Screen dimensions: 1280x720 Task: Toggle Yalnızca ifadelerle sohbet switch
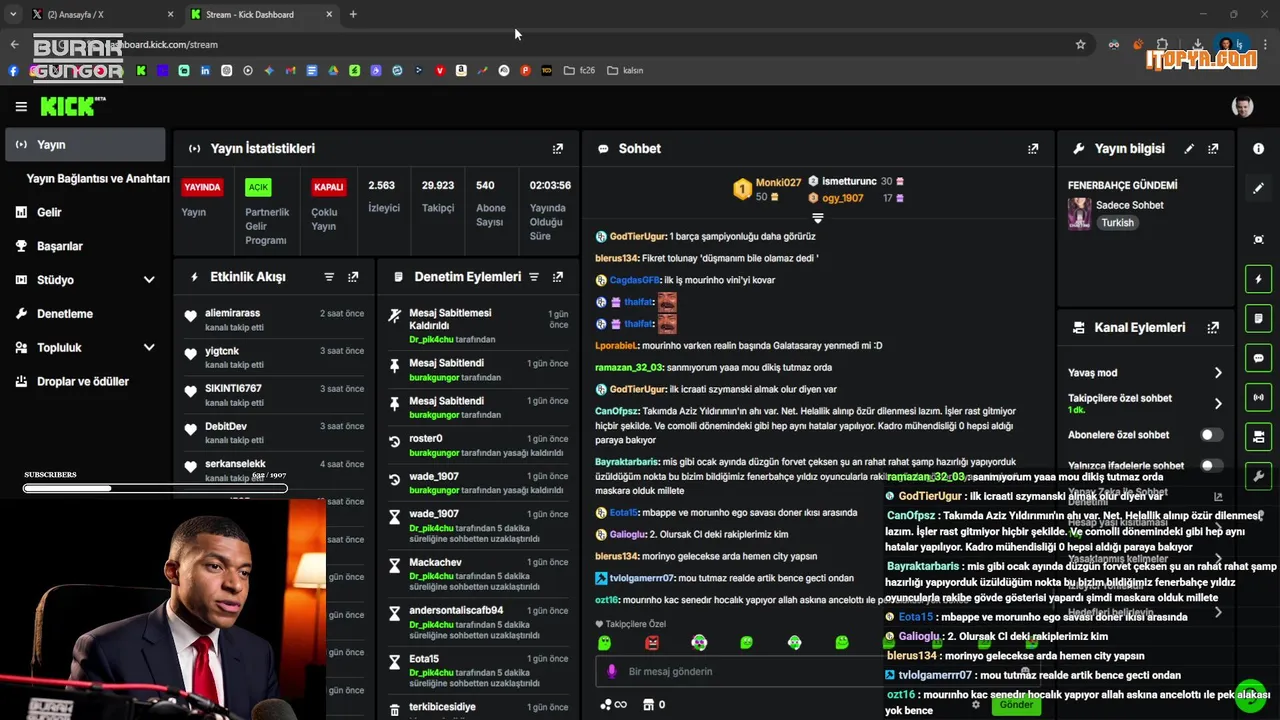[1211, 465]
